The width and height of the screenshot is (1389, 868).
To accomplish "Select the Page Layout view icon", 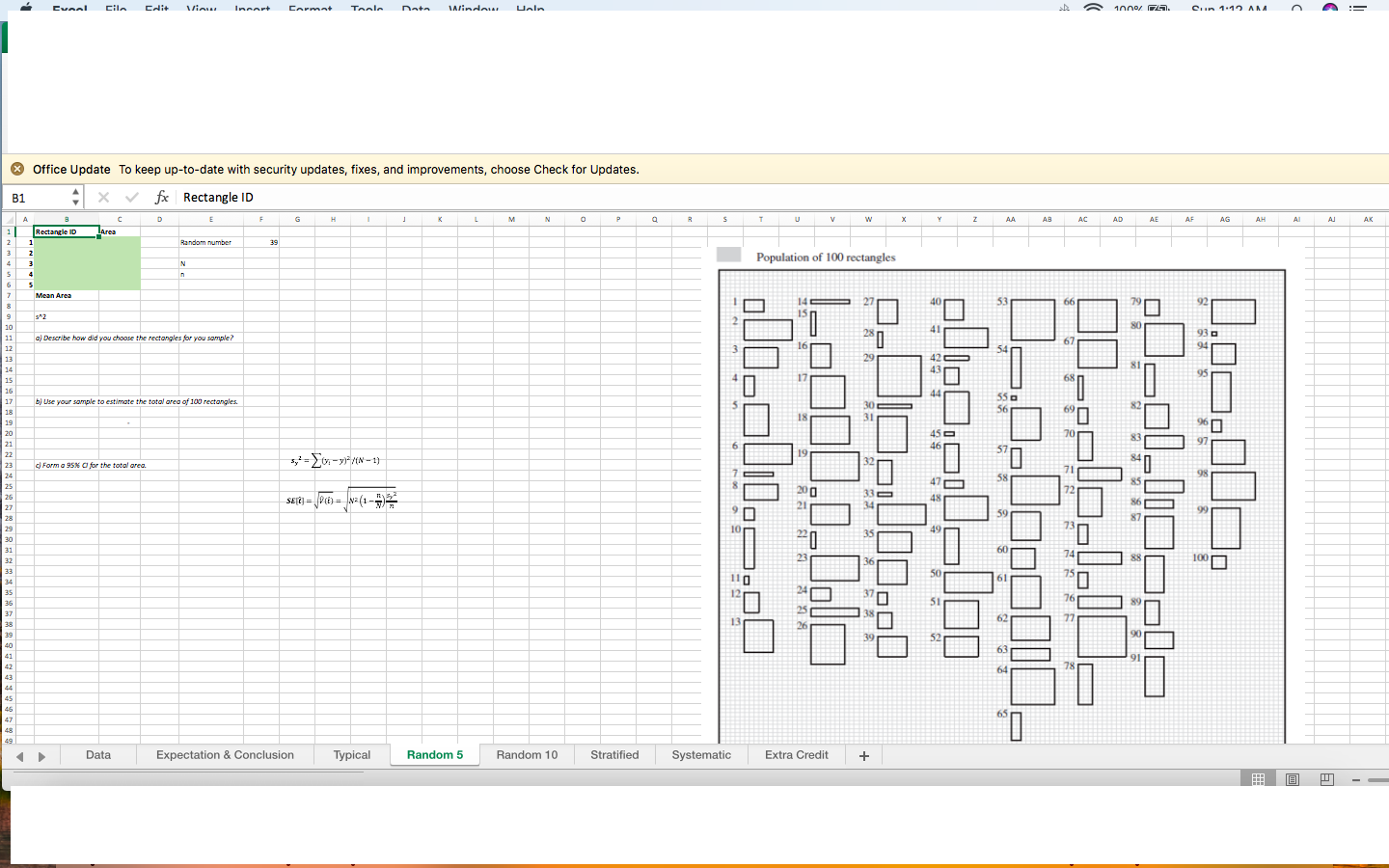I will tap(1293, 779).
